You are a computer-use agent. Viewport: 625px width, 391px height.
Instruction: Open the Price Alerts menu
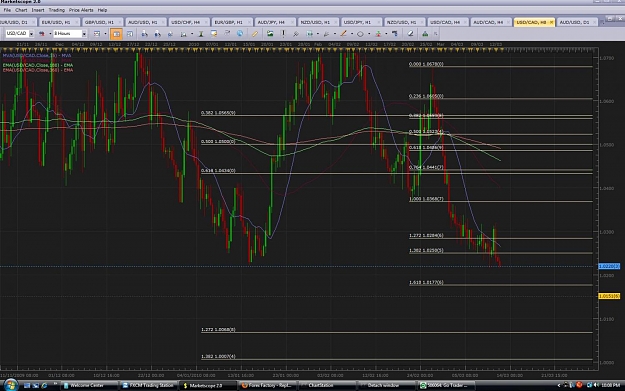81,10
